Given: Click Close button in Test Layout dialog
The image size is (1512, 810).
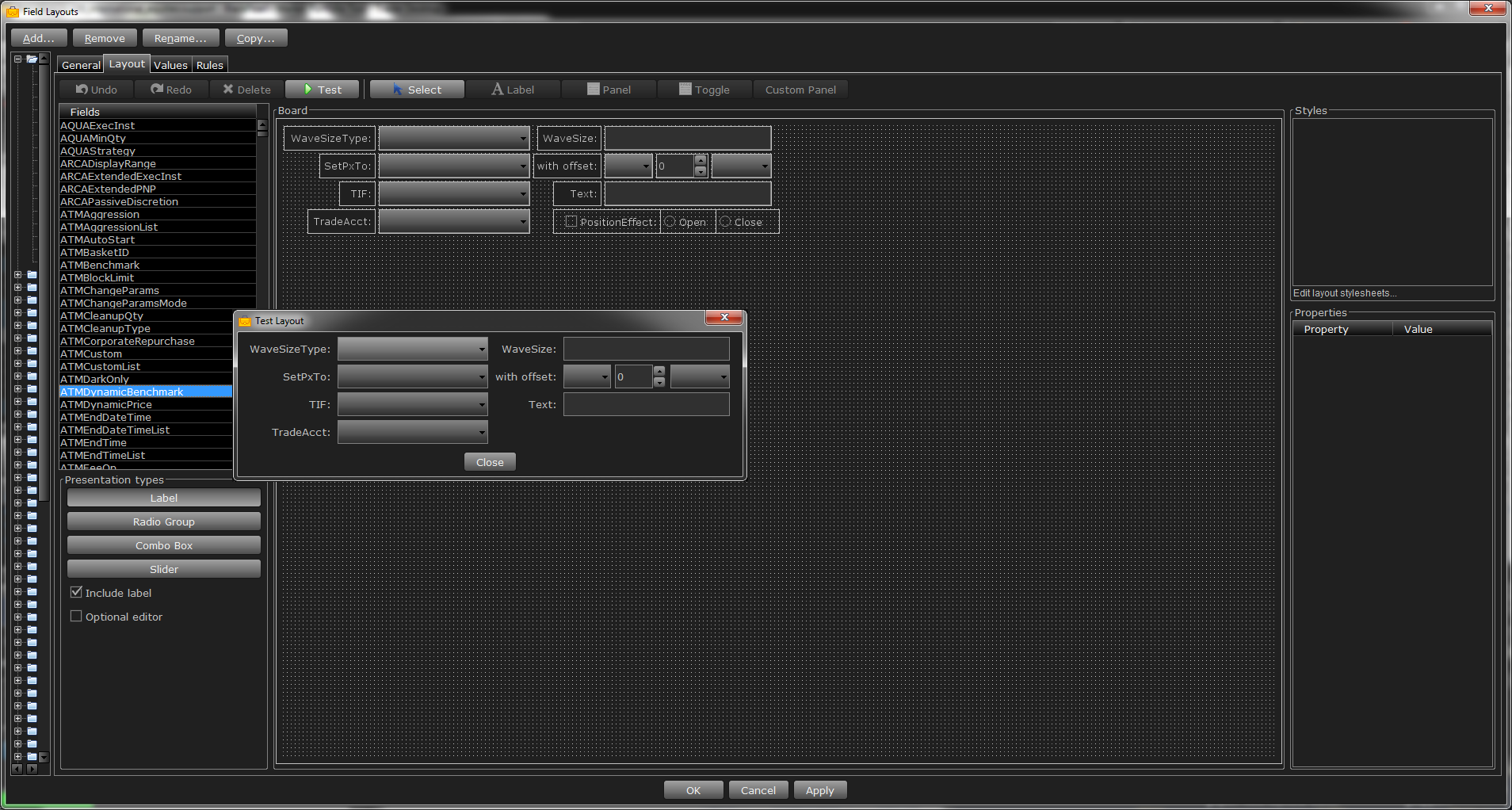Looking at the screenshot, I should (490, 462).
